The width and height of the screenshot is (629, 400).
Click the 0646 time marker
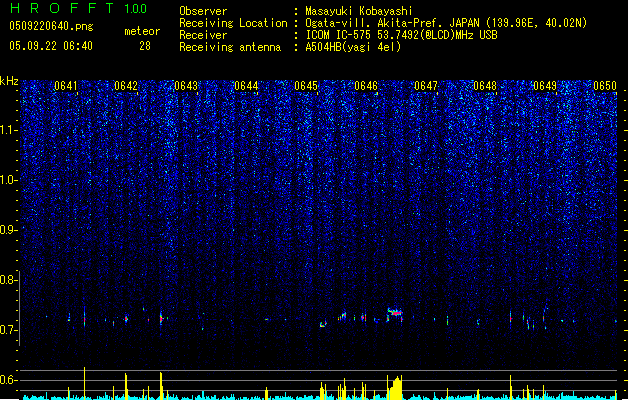pos(366,86)
